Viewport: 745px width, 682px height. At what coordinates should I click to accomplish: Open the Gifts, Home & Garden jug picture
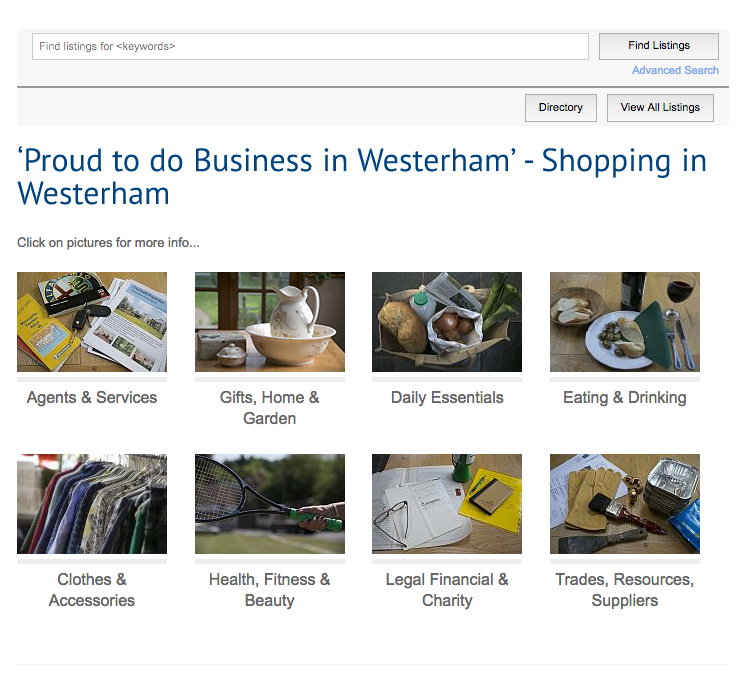[x=270, y=322]
